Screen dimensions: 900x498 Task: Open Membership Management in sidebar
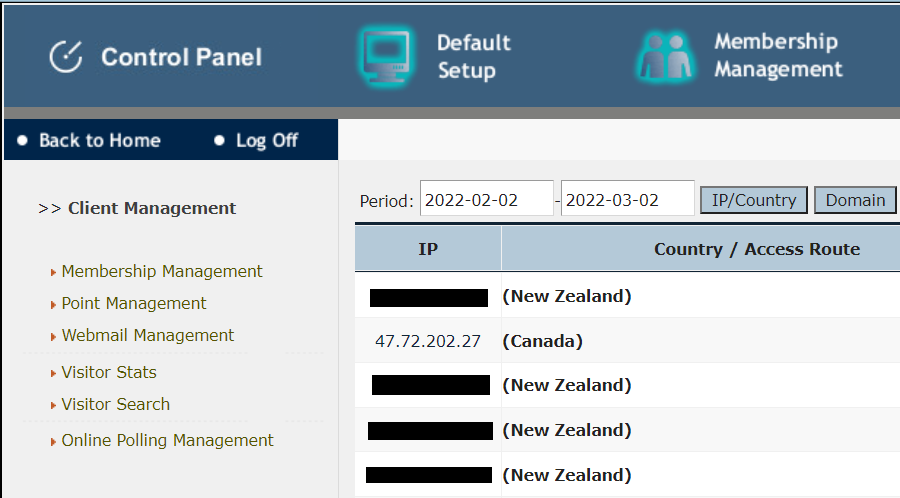pos(162,271)
